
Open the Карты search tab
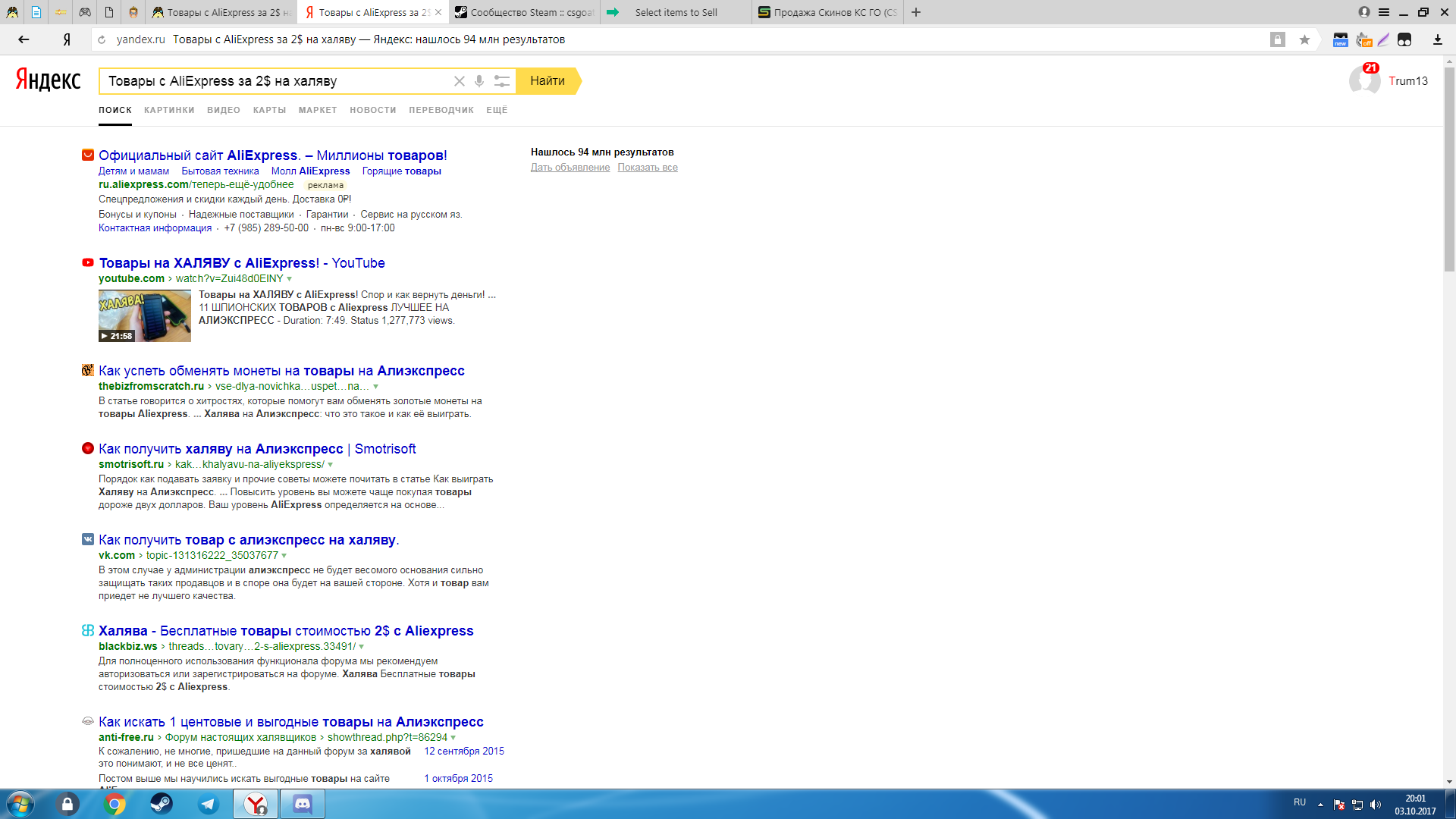click(269, 110)
